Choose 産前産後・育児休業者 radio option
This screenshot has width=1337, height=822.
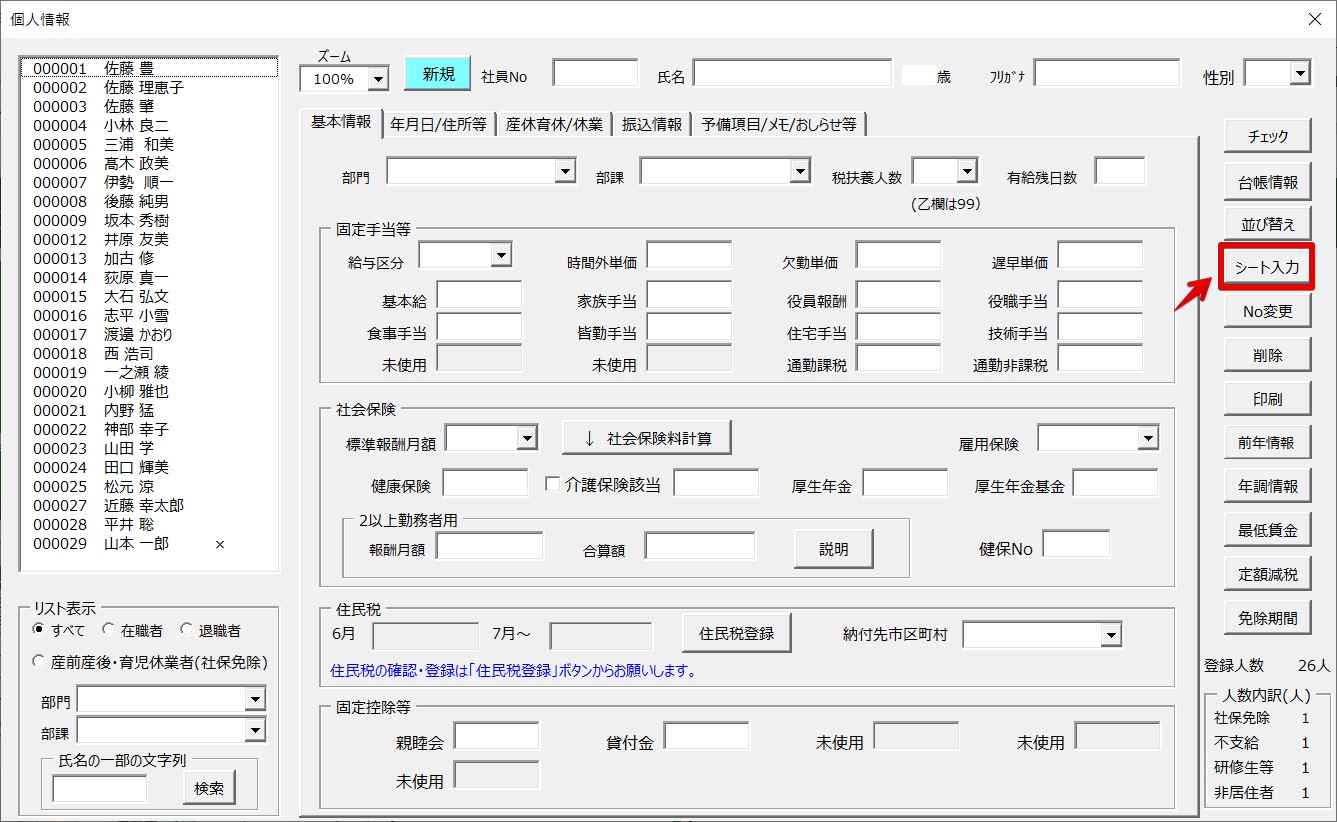point(39,662)
